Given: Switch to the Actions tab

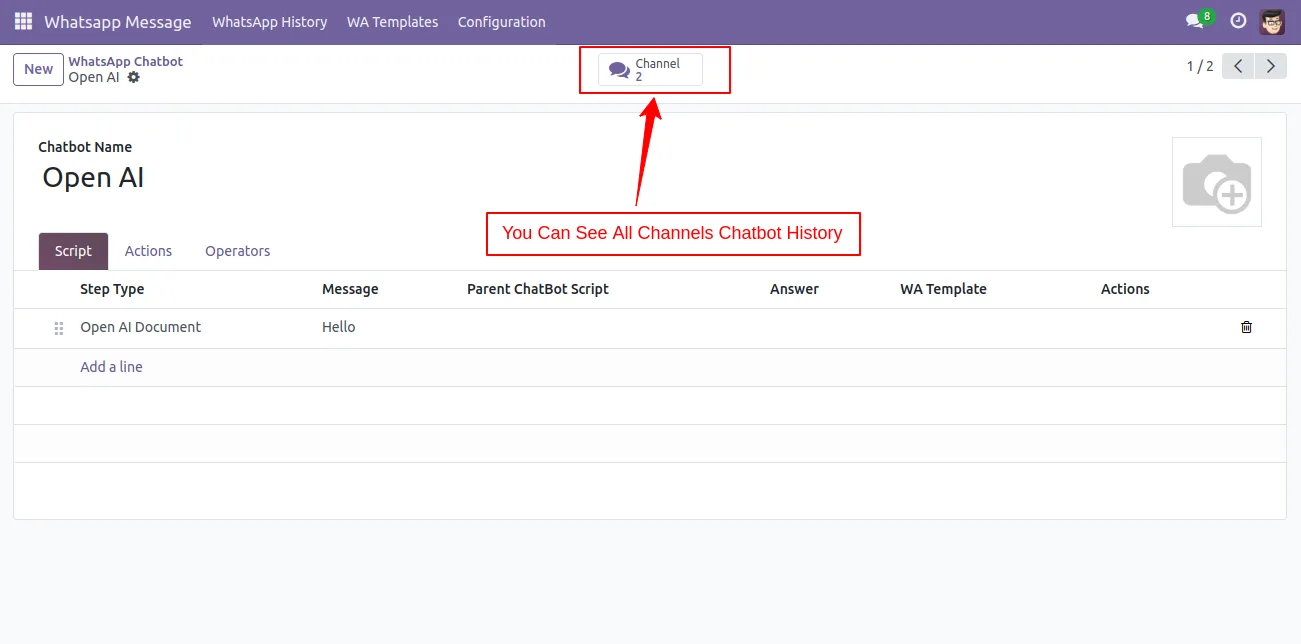Looking at the screenshot, I should [x=148, y=251].
